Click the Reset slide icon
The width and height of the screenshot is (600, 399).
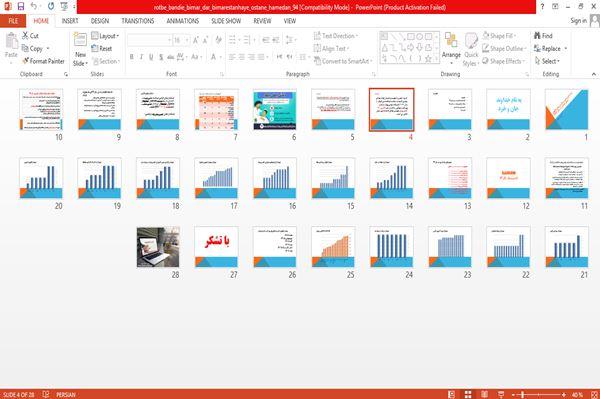(95, 48)
